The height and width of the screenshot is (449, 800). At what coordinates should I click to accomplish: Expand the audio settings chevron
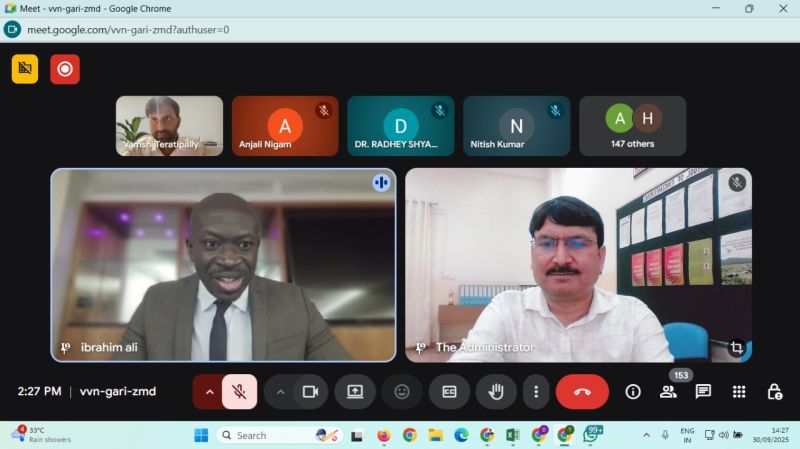point(209,392)
